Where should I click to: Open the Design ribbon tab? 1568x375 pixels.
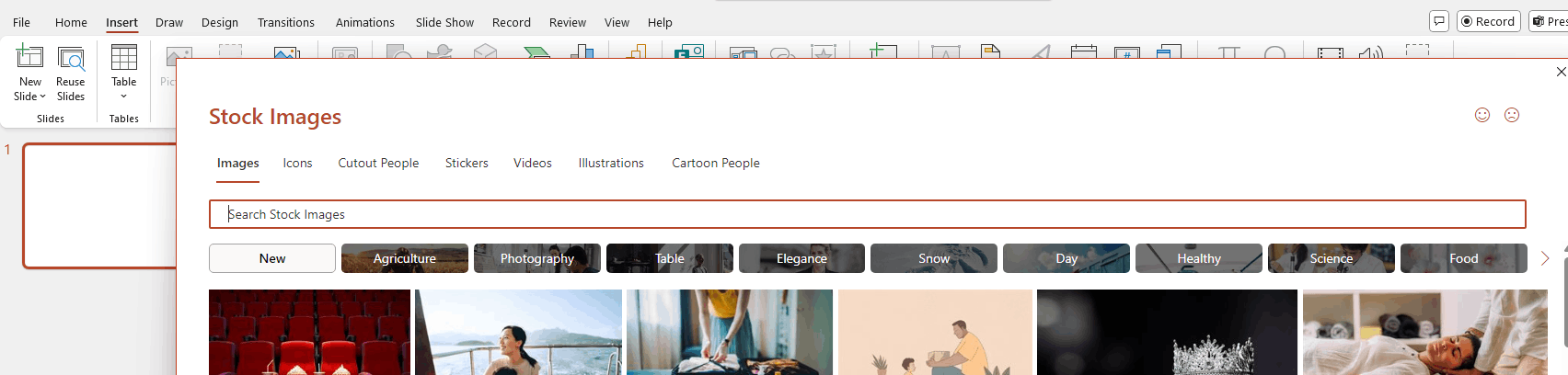(x=220, y=22)
